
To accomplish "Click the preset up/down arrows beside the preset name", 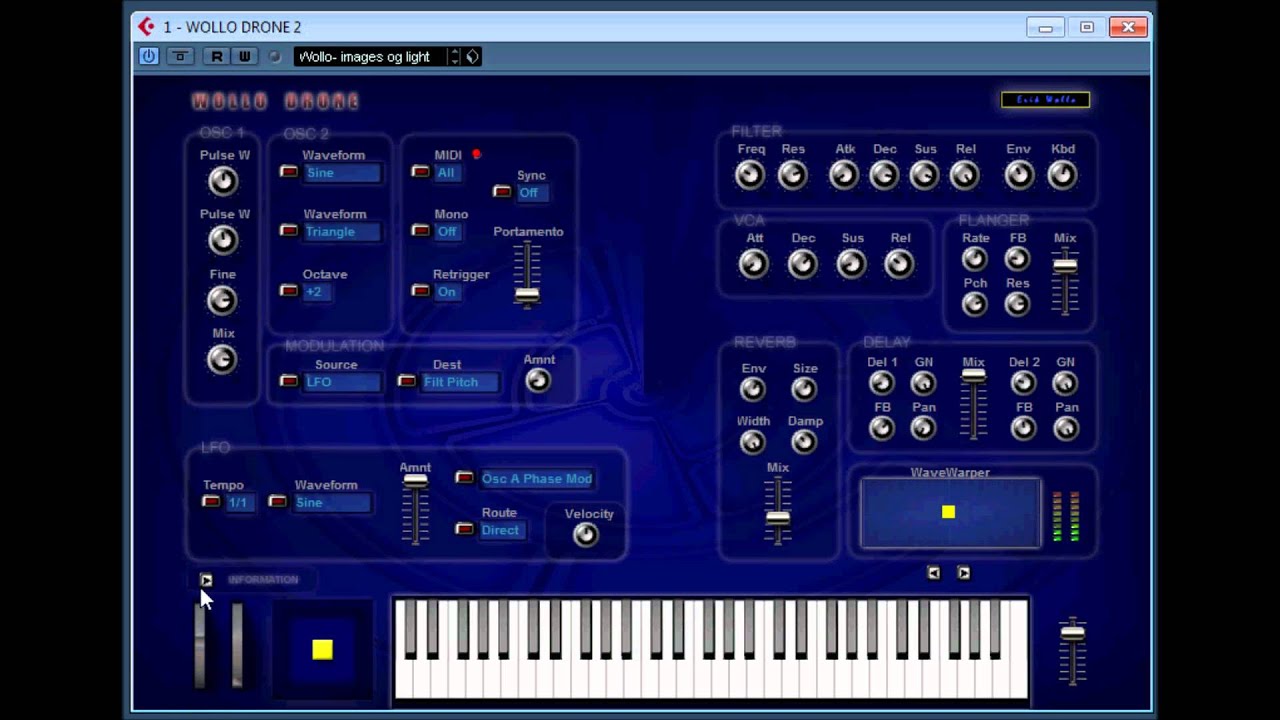I will [454, 57].
